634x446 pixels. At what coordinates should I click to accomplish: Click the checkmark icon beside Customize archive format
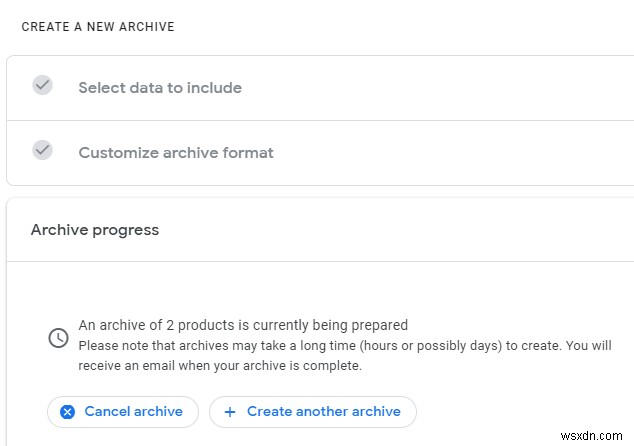tap(42, 150)
